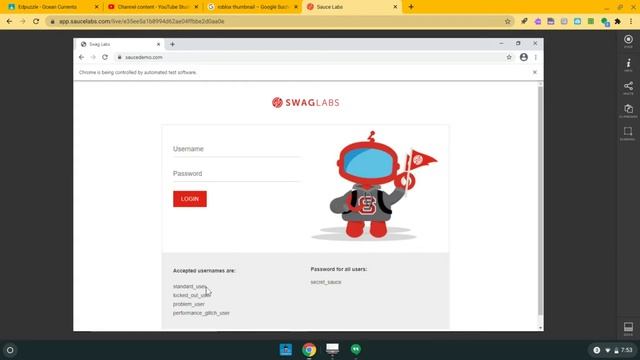
Task: Open the Extensions puzzle-piece menu
Action: (618, 21)
